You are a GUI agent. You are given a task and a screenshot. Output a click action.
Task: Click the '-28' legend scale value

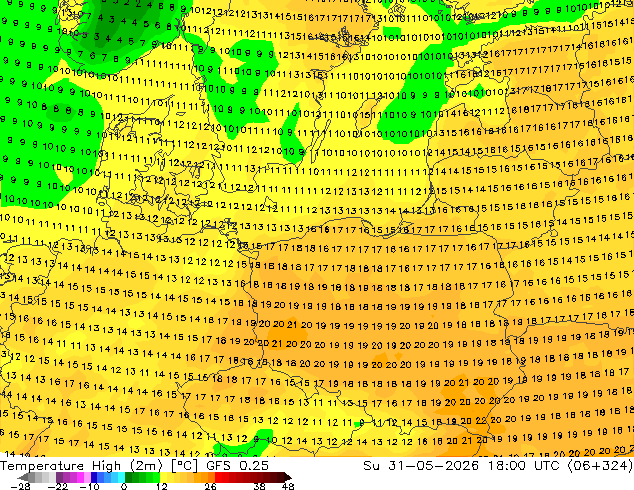pyautogui.click(x=20, y=486)
